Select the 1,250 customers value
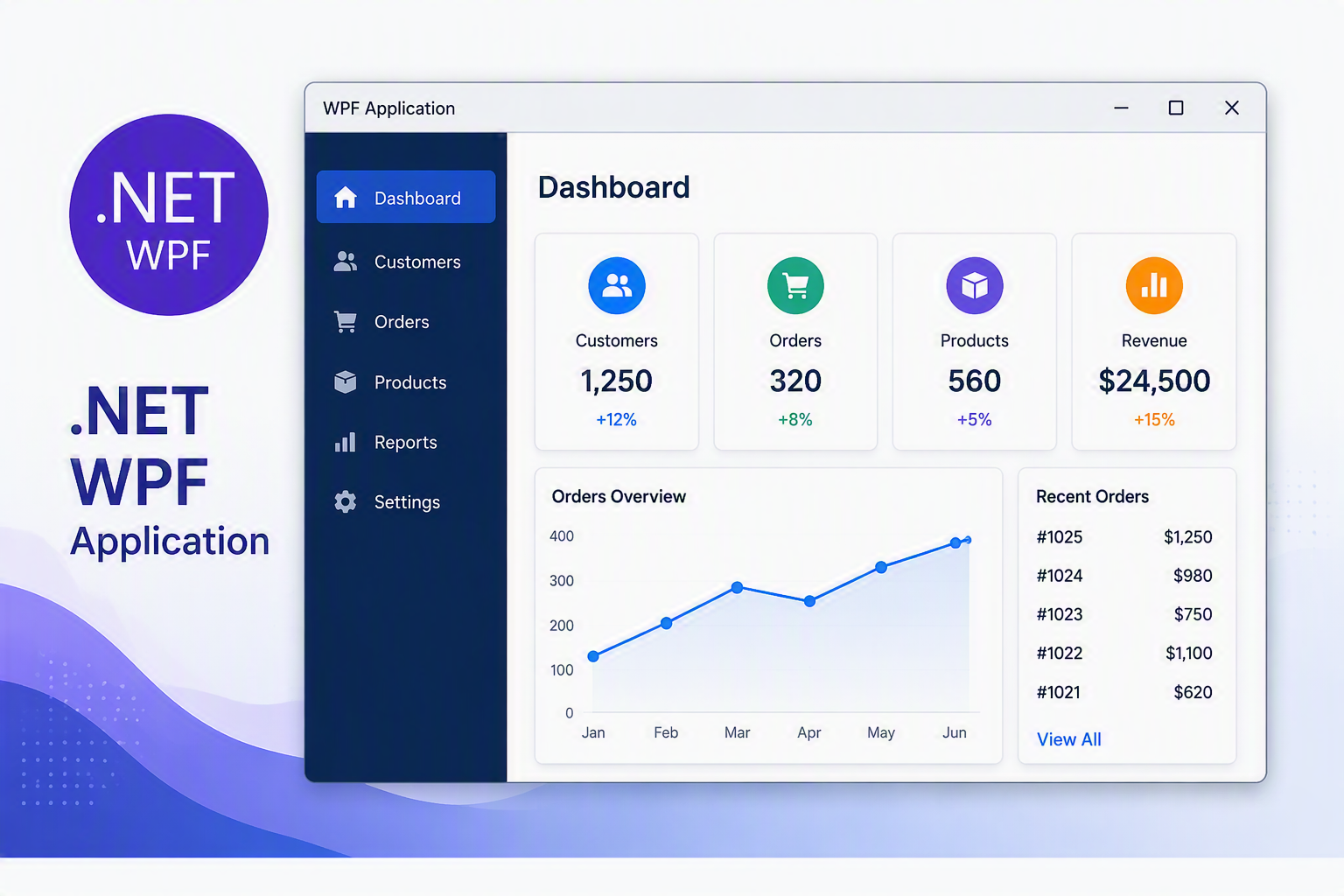Image resolution: width=1344 pixels, height=896 pixels. point(617,381)
